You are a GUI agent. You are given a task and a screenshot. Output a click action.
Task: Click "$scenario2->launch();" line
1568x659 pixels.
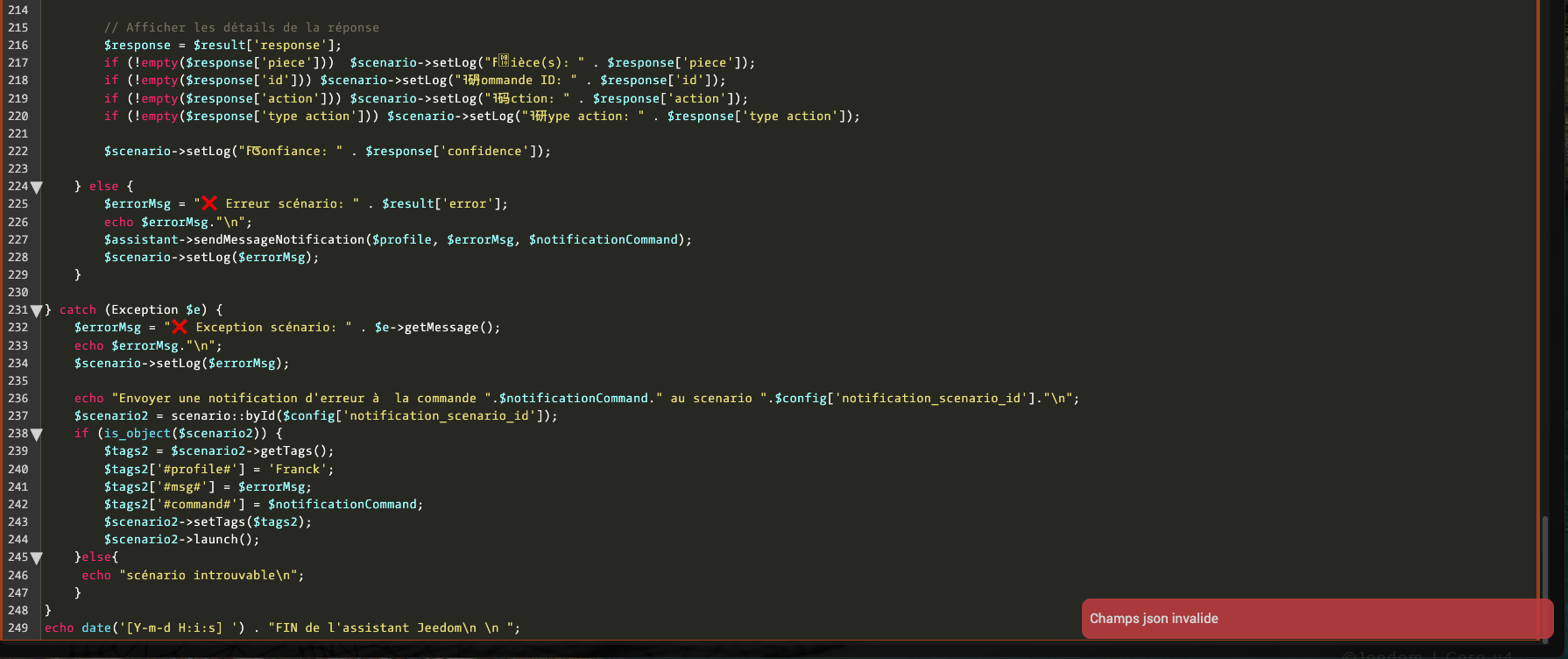click(182, 539)
